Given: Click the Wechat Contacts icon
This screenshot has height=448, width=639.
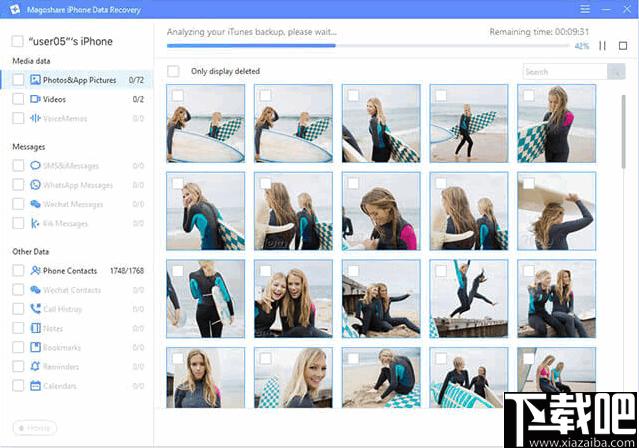Looking at the screenshot, I should point(35,290).
